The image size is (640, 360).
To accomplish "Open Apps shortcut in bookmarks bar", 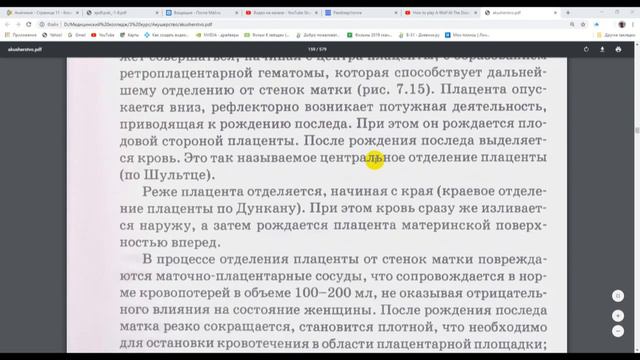I will (x=21, y=35).
